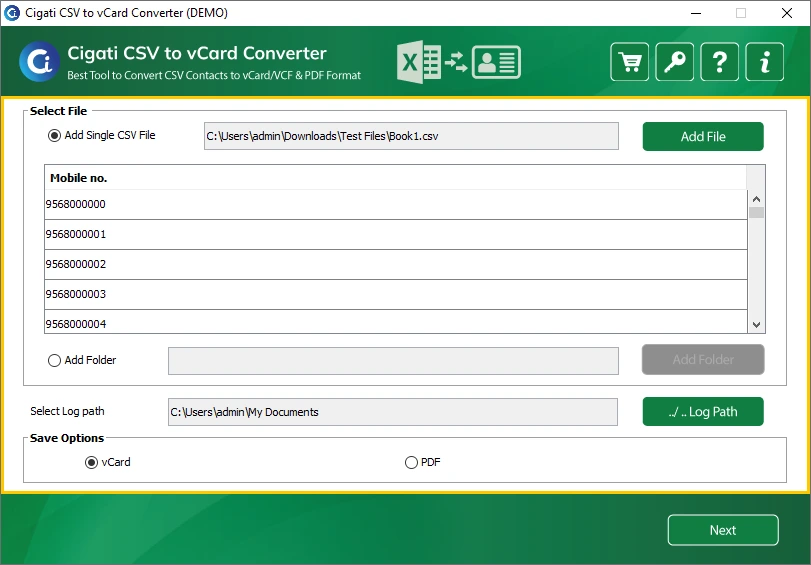Select the row 9568000000
Screen dimensions: 811x565
(396, 204)
